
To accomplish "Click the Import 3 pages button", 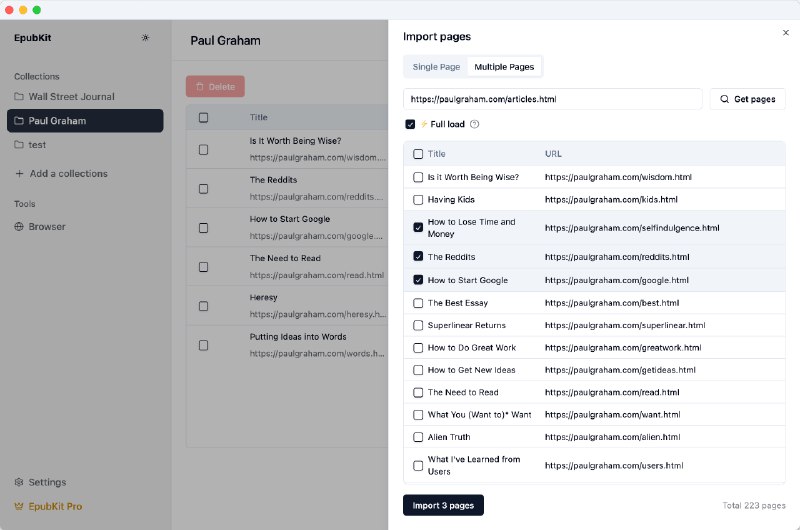I will (x=443, y=505).
